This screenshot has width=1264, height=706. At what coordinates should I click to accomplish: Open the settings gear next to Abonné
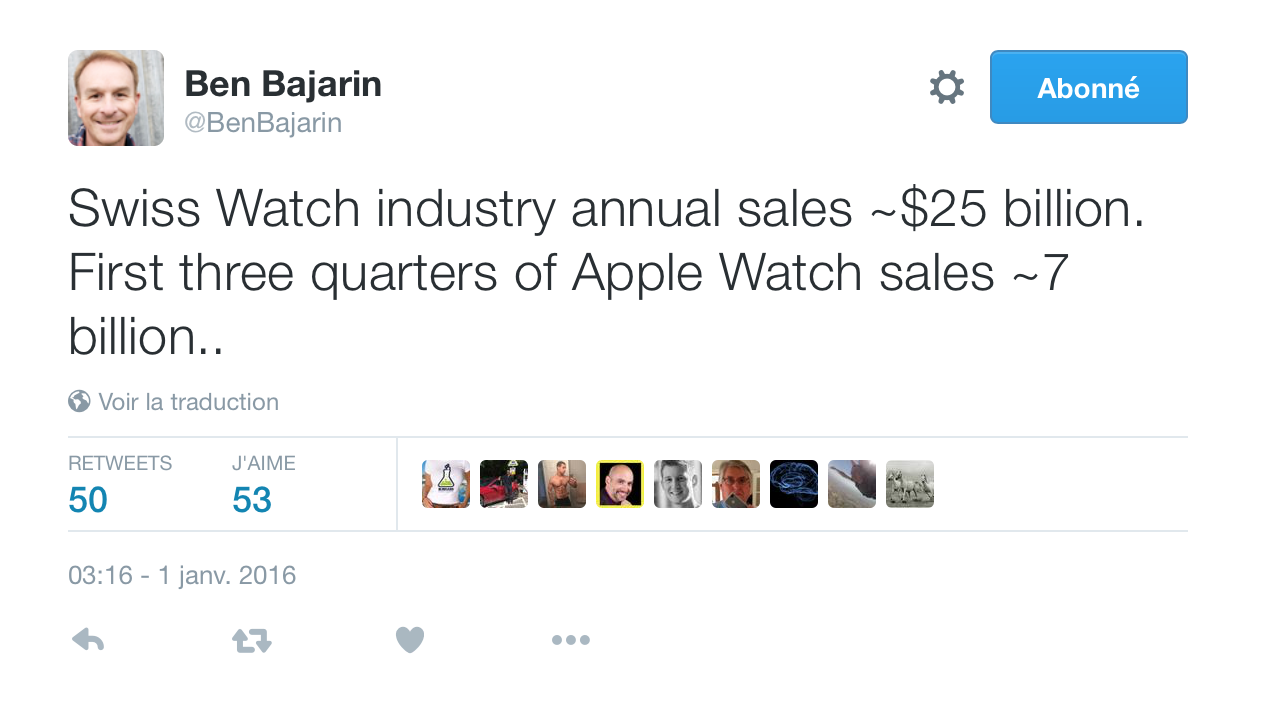pyautogui.click(x=946, y=87)
